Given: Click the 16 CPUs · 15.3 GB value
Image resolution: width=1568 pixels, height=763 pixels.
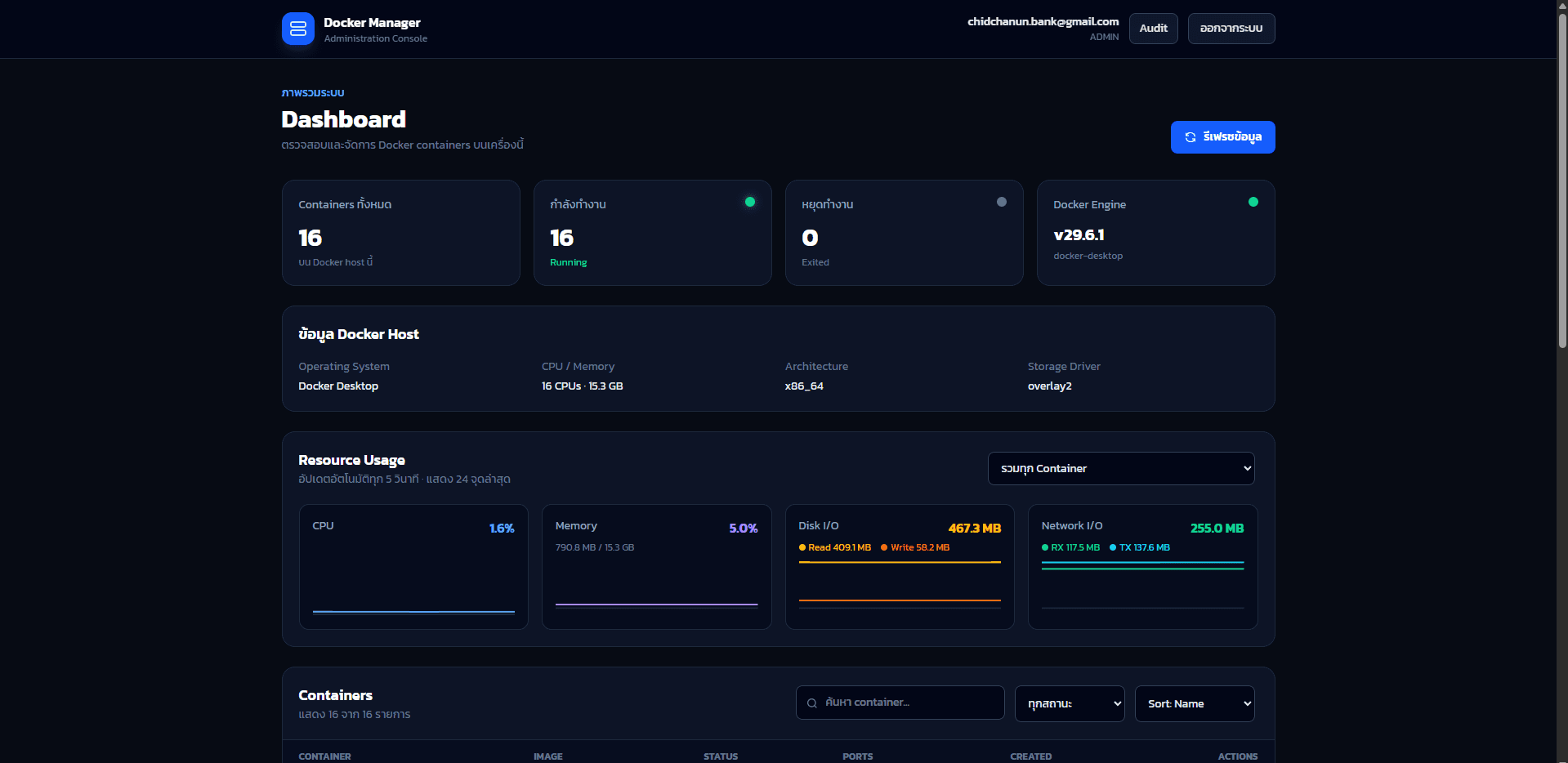Looking at the screenshot, I should [583, 386].
